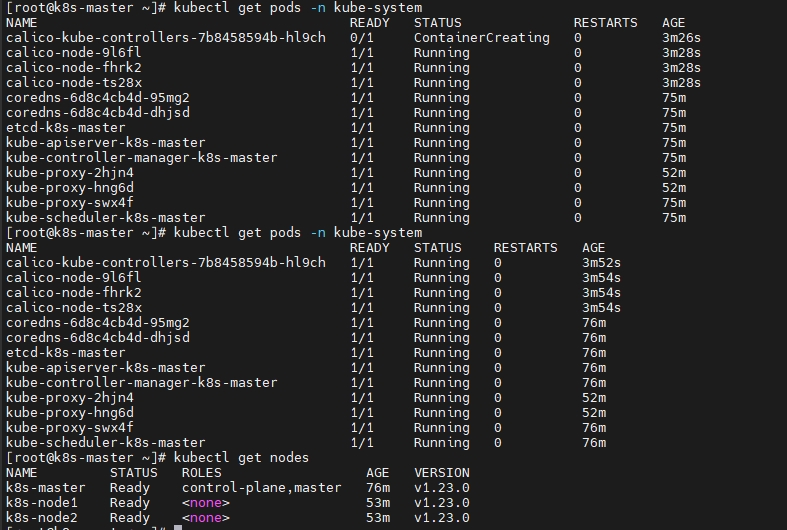
Task: Click the 3m52s age value
Action: pos(601,262)
